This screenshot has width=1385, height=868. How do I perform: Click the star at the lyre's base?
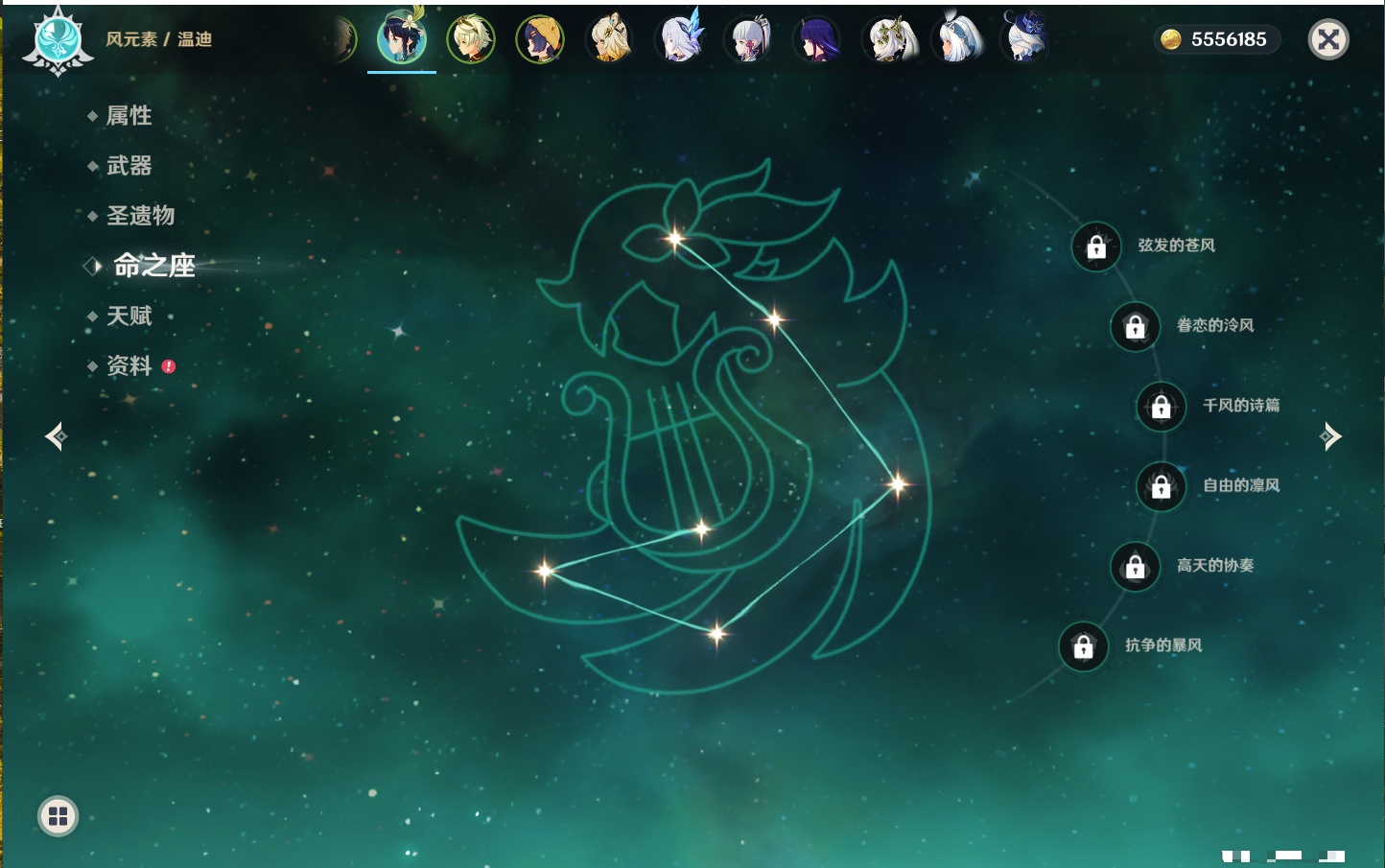[x=701, y=528]
